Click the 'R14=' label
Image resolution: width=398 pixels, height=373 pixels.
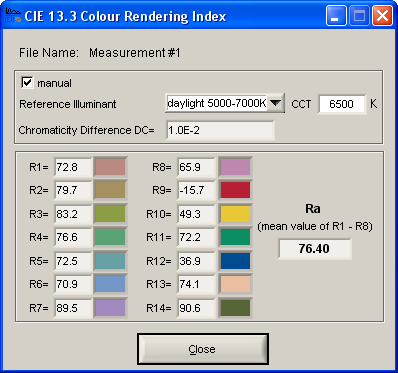(x=159, y=308)
